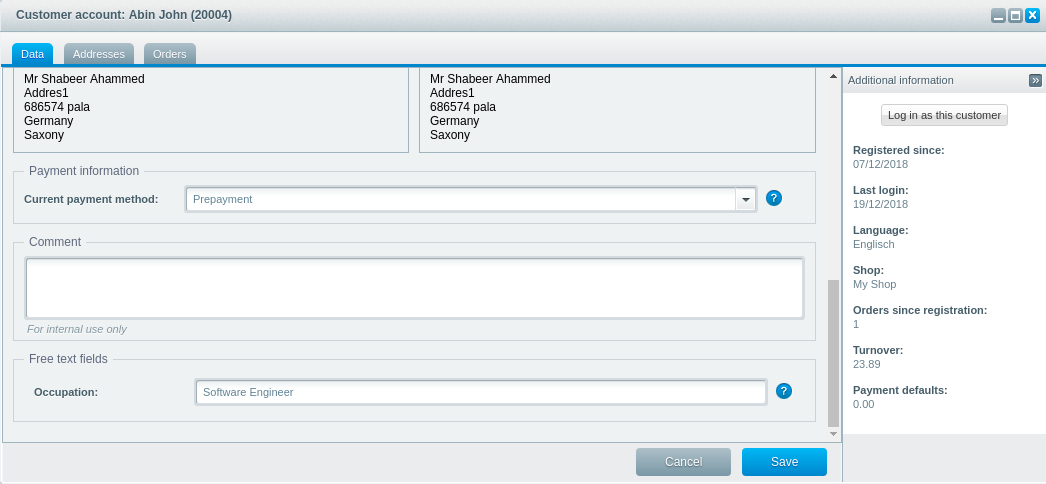This screenshot has width=1046, height=484.
Task: Maximize the customer account window
Action: tap(1015, 16)
